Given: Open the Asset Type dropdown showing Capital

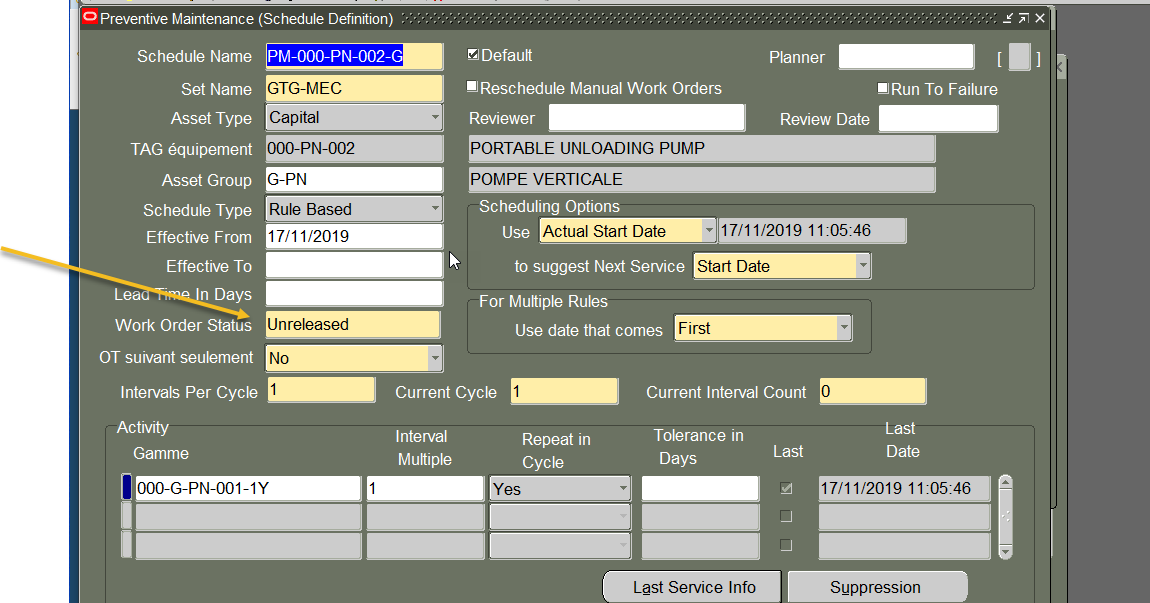Looking at the screenshot, I should tap(434, 117).
